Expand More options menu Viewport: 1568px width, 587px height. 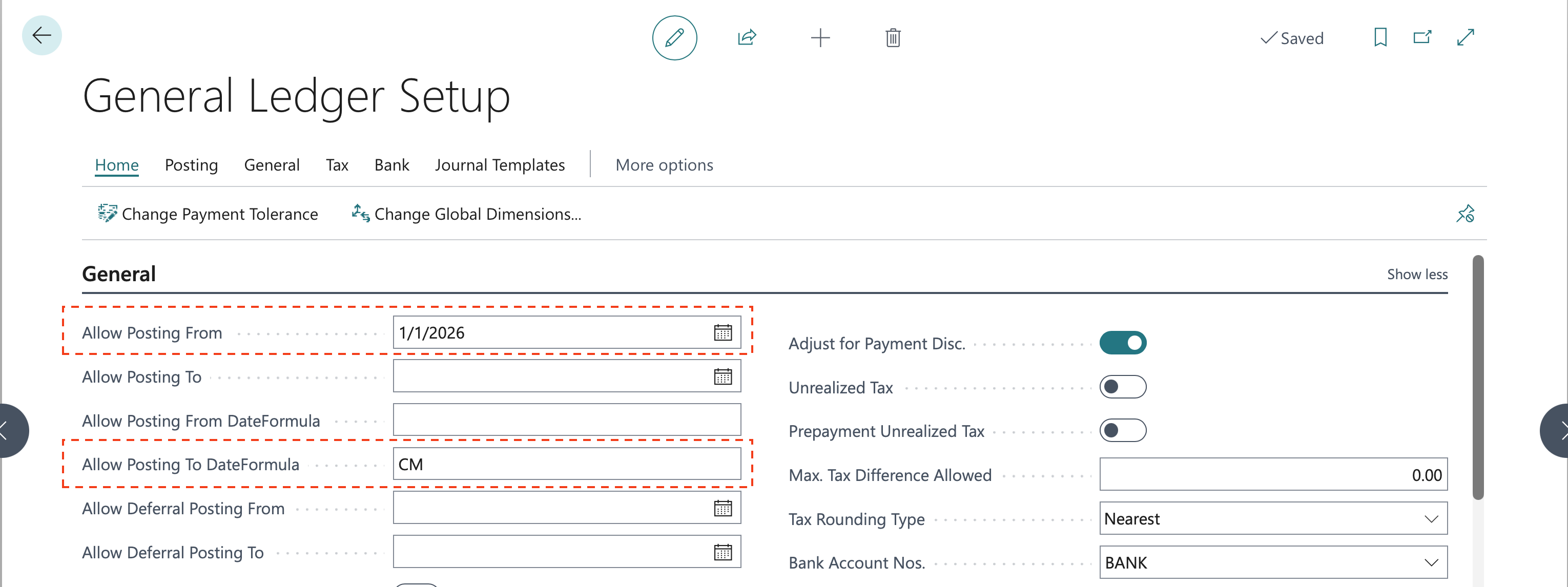(664, 165)
